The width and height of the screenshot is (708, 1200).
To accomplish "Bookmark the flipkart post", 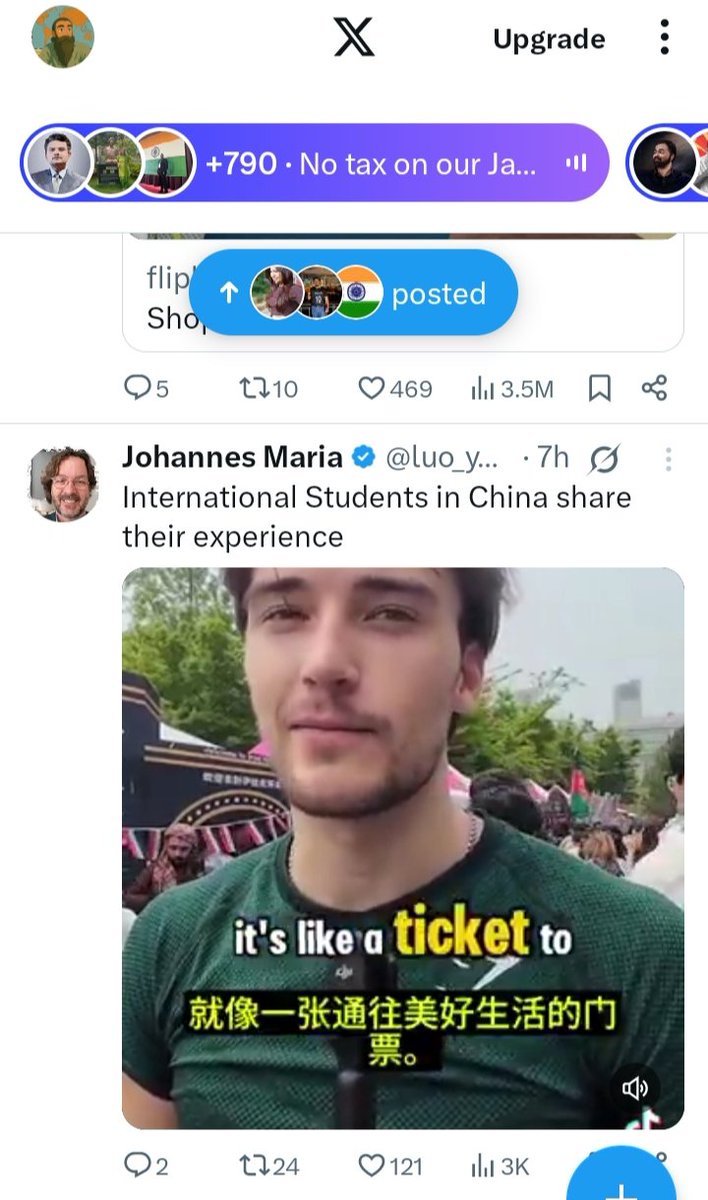I will pyautogui.click(x=599, y=388).
